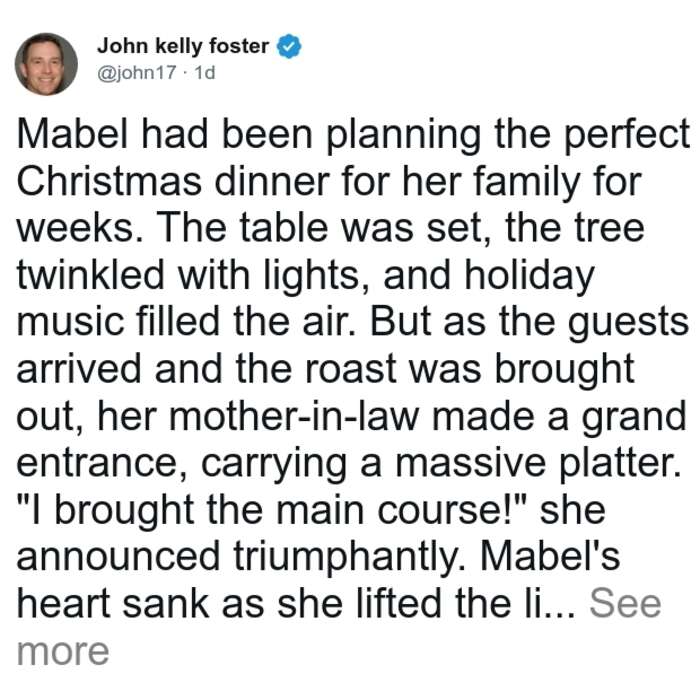
Task: Click the blue verified checkmark badge
Action: [289, 46]
